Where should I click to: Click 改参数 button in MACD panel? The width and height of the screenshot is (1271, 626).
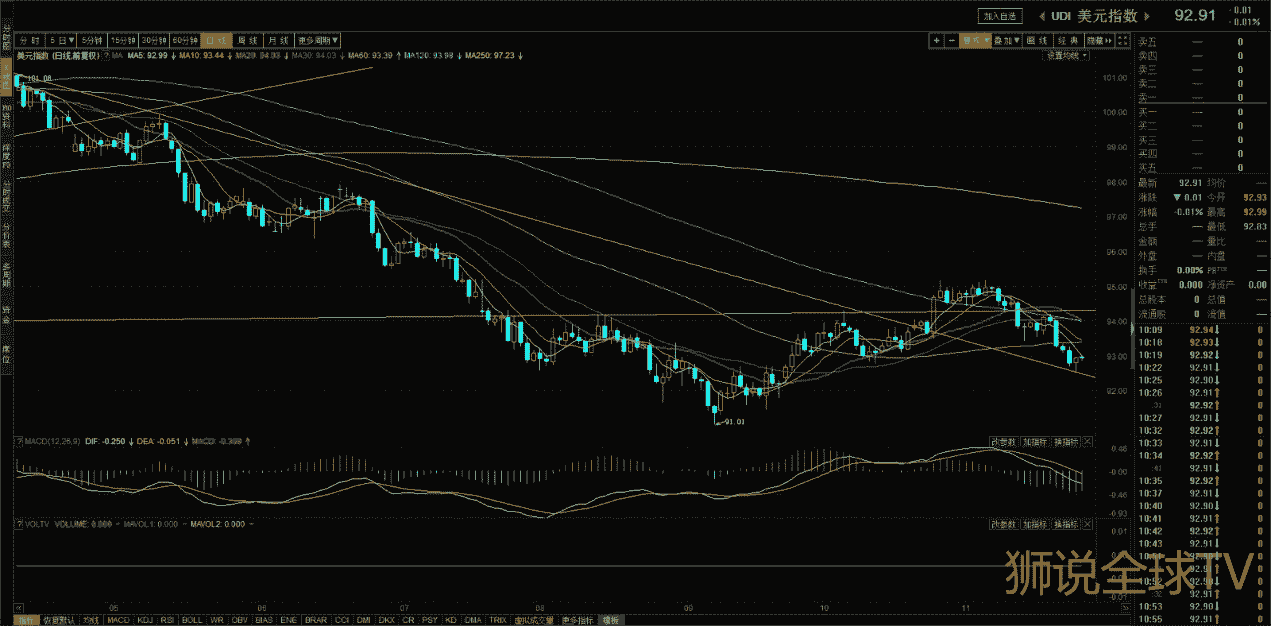point(1003,441)
